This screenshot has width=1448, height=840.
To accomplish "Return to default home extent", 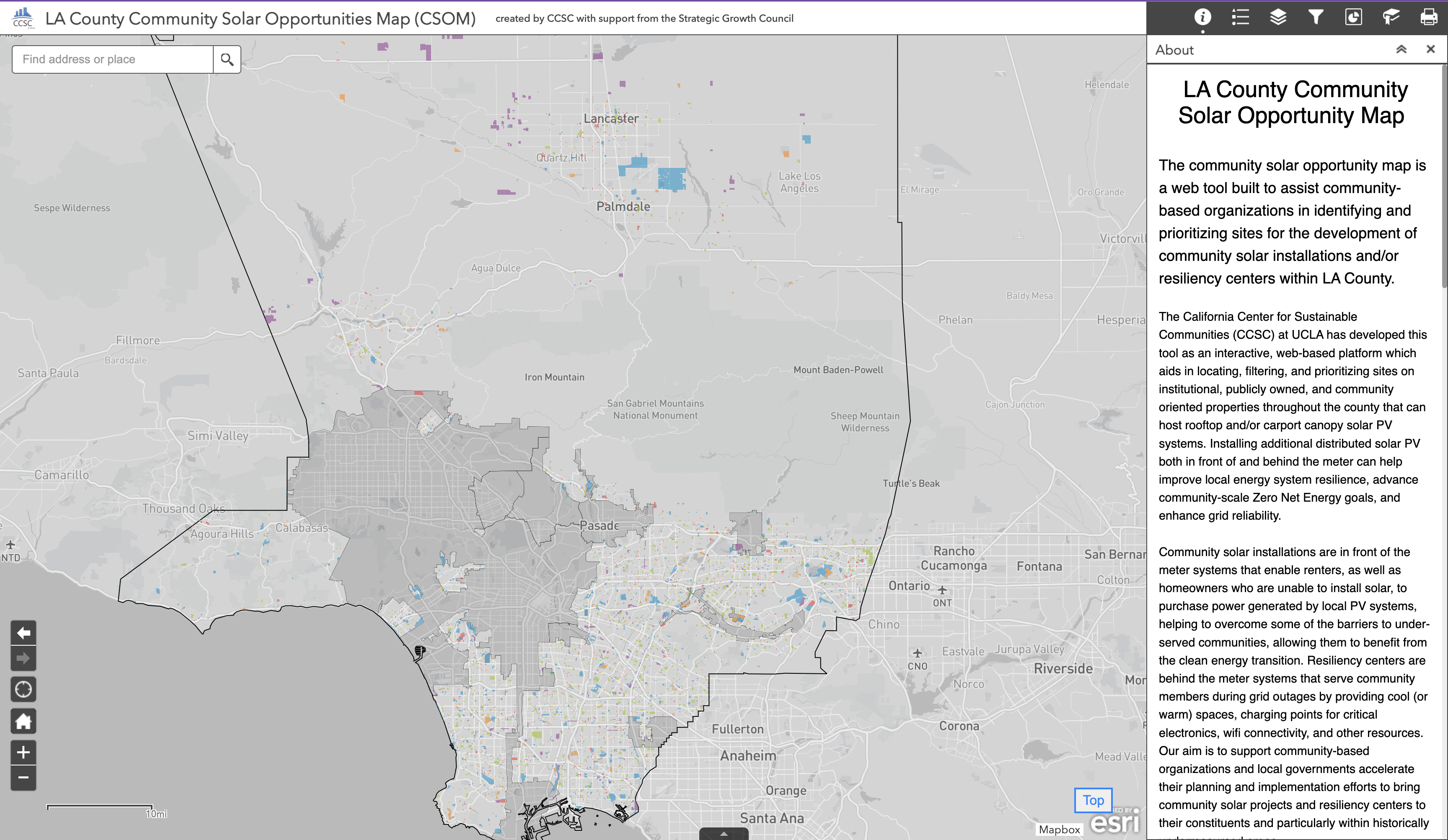I will 23,721.
